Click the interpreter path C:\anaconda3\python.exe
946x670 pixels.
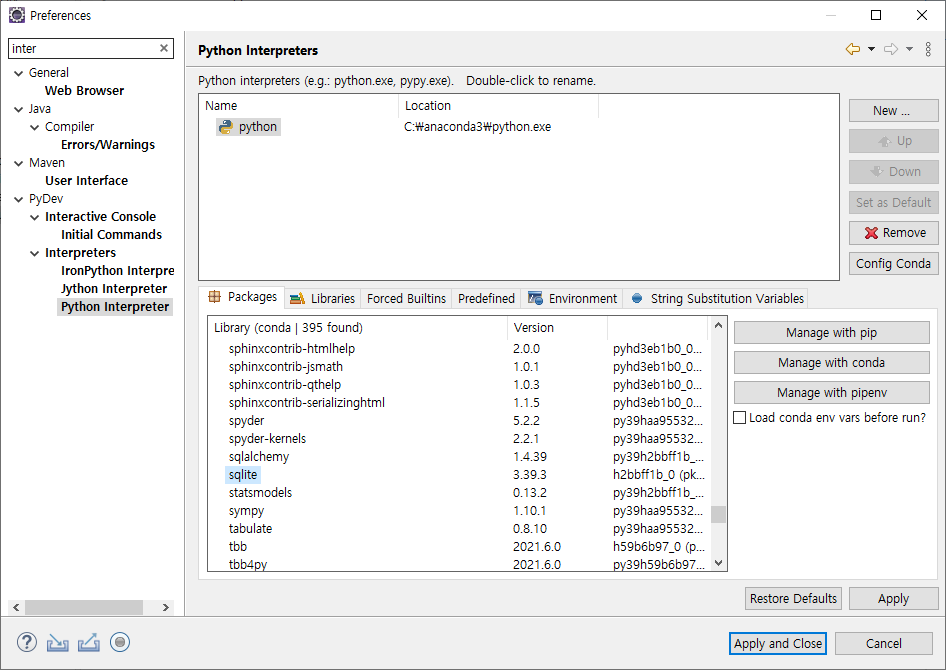(x=477, y=127)
